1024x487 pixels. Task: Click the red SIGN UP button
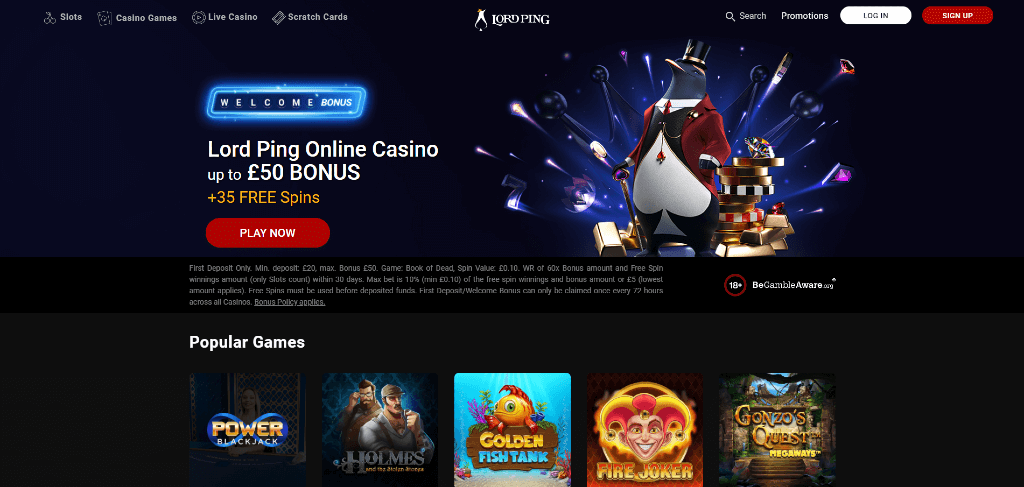click(x=957, y=15)
